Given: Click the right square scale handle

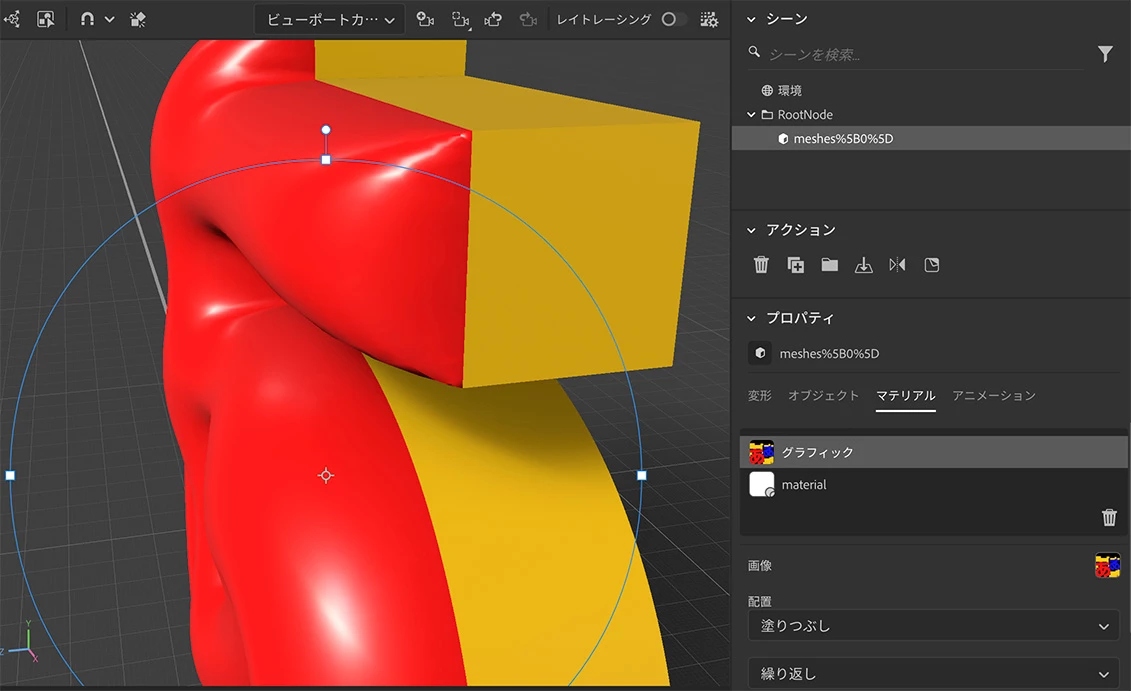Looking at the screenshot, I should (642, 475).
